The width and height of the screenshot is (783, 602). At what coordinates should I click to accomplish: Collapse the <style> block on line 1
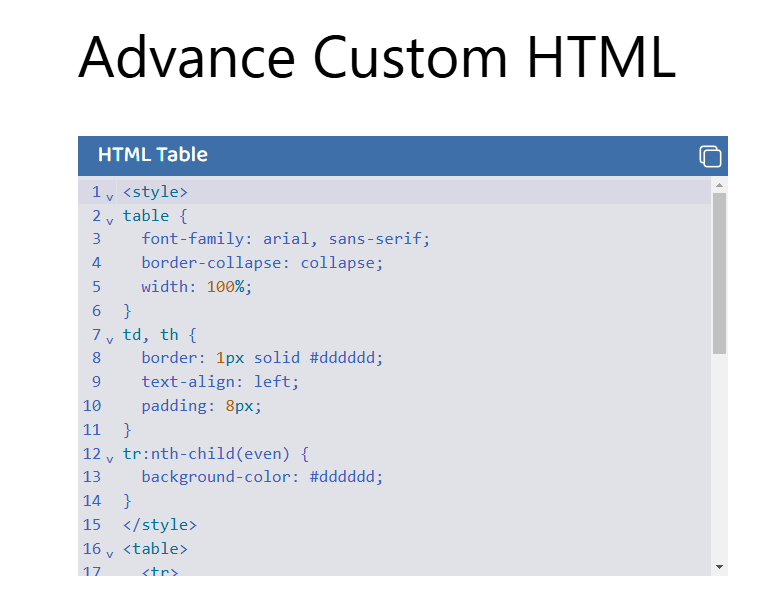point(110,195)
